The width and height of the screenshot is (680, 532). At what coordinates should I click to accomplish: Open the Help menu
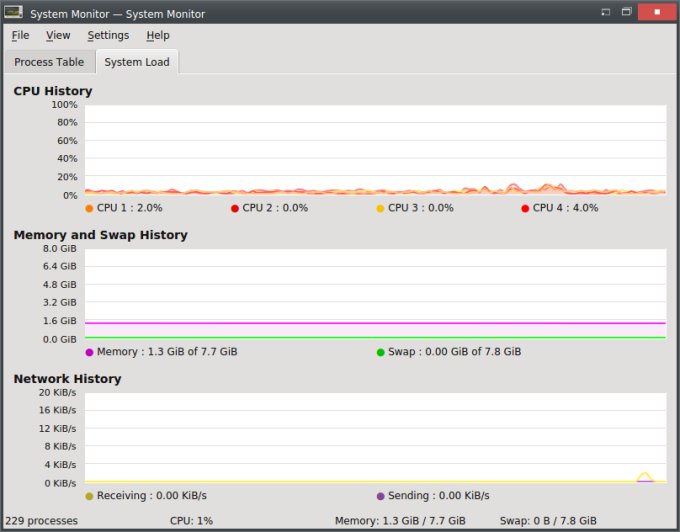pos(158,35)
